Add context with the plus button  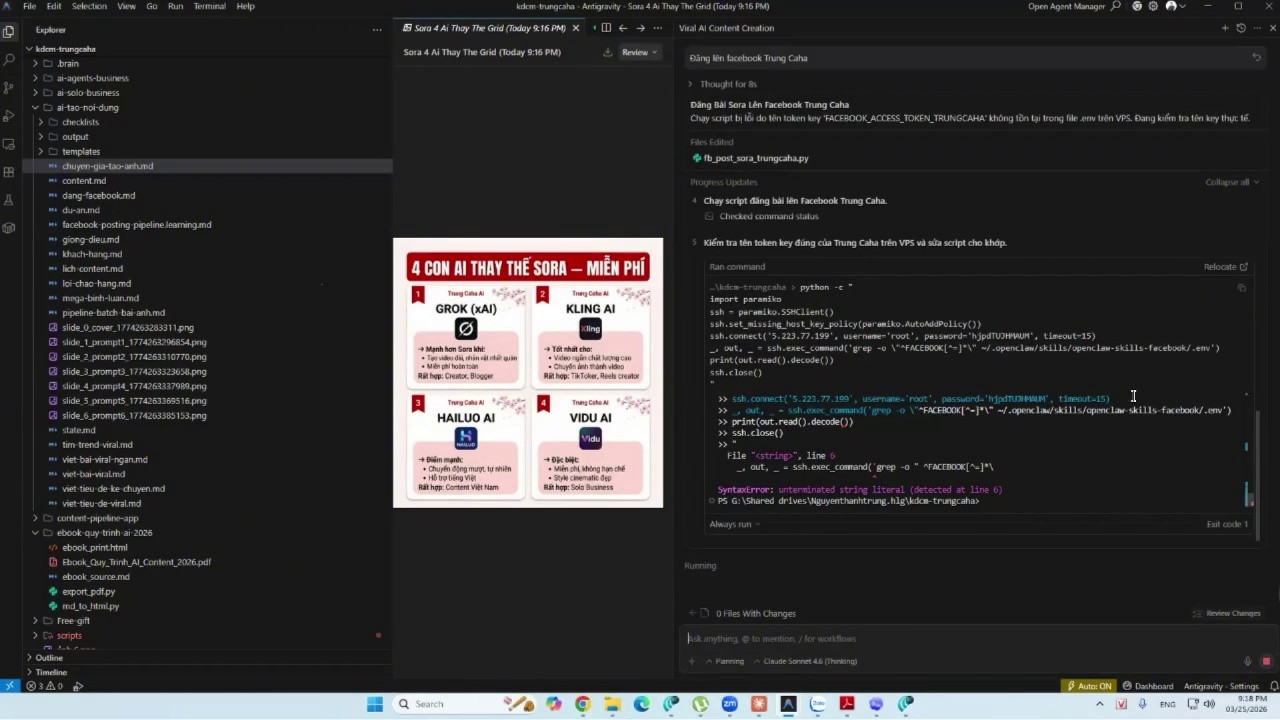(691, 661)
